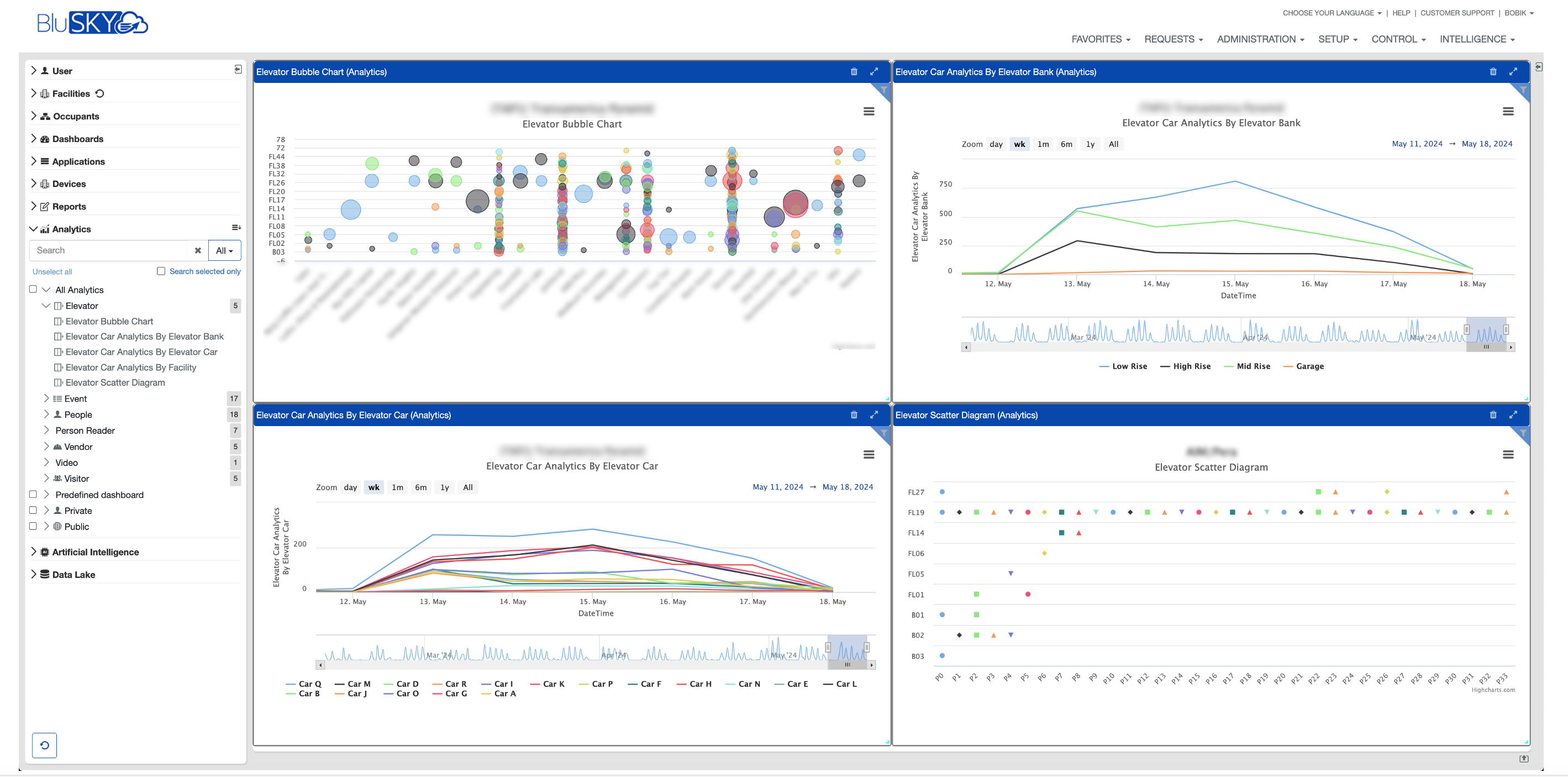1568x777 pixels.
Task: Open the Elevator Scatter Diagram hamburger menu
Action: [x=1508, y=454]
